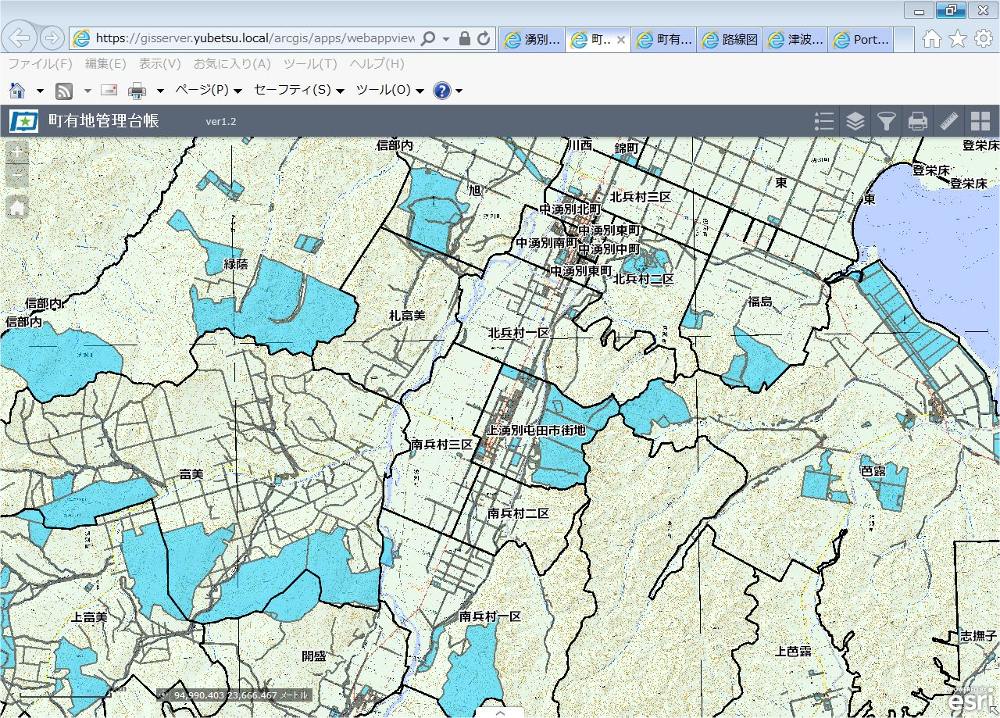The width and height of the screenshot is (1000, 718).
Task: Click the URL address field
Action: point(250,39)
